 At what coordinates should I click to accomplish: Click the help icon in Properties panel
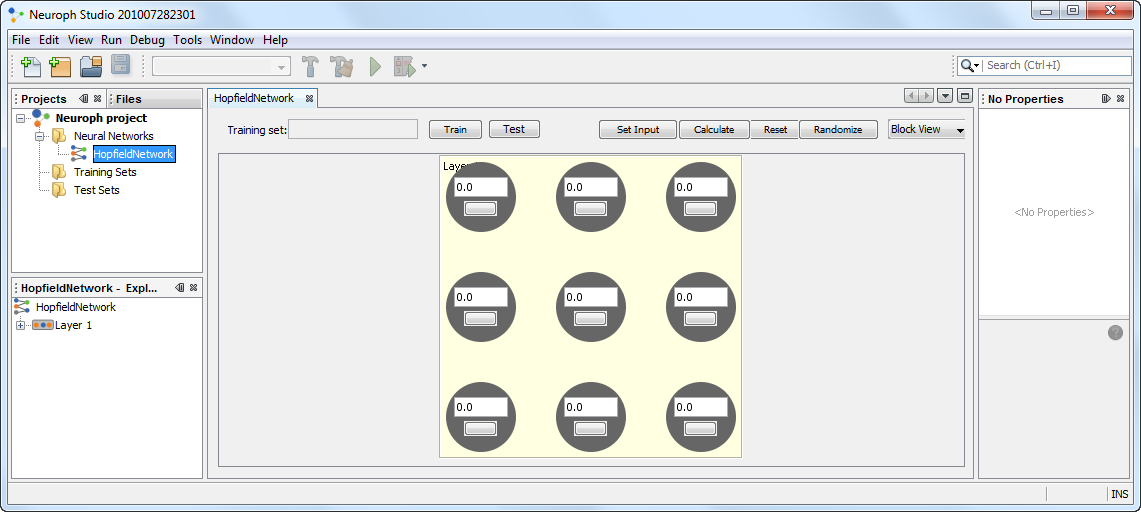1115,332
